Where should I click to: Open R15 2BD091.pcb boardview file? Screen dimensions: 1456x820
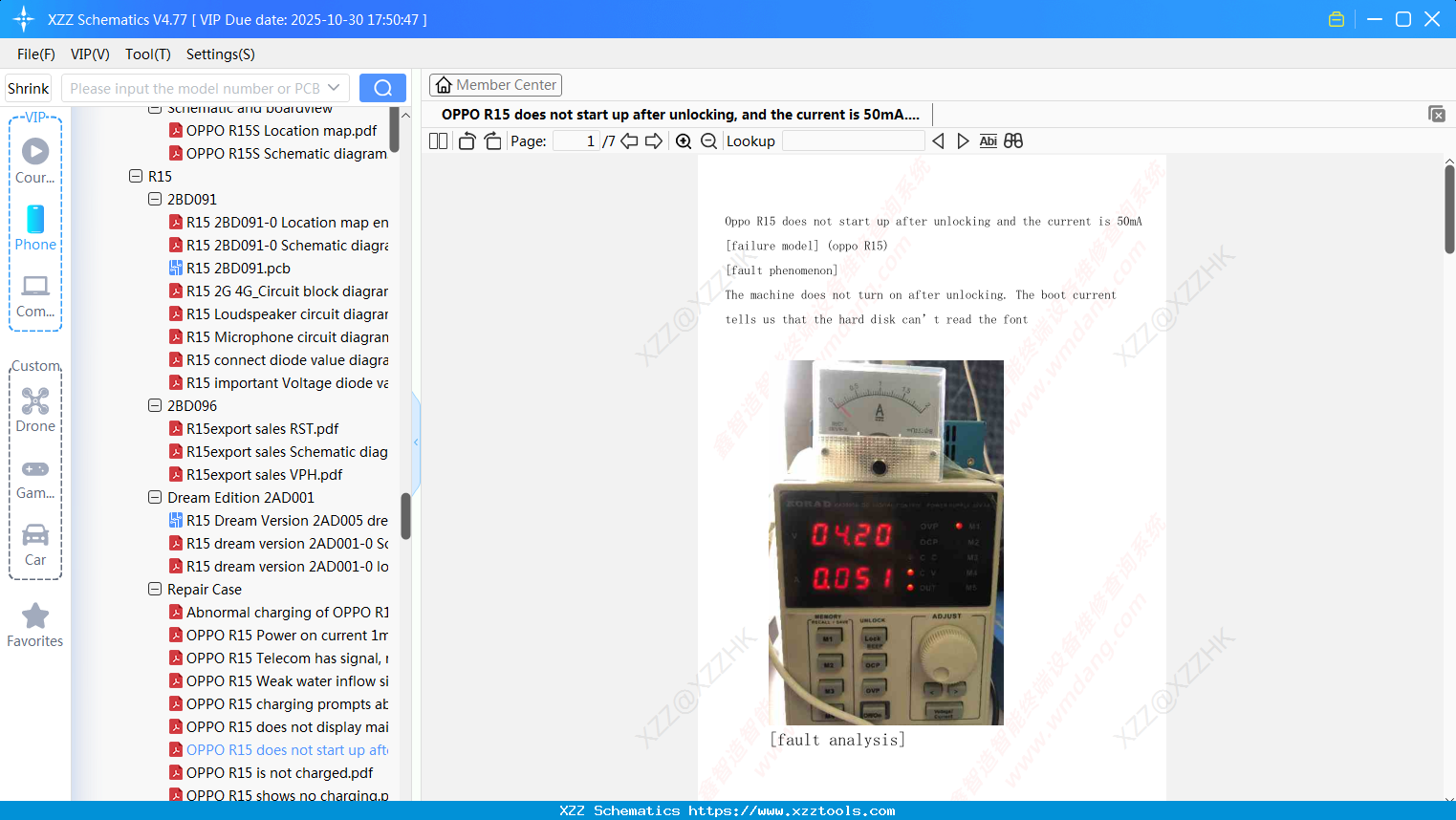click(237, 269)
